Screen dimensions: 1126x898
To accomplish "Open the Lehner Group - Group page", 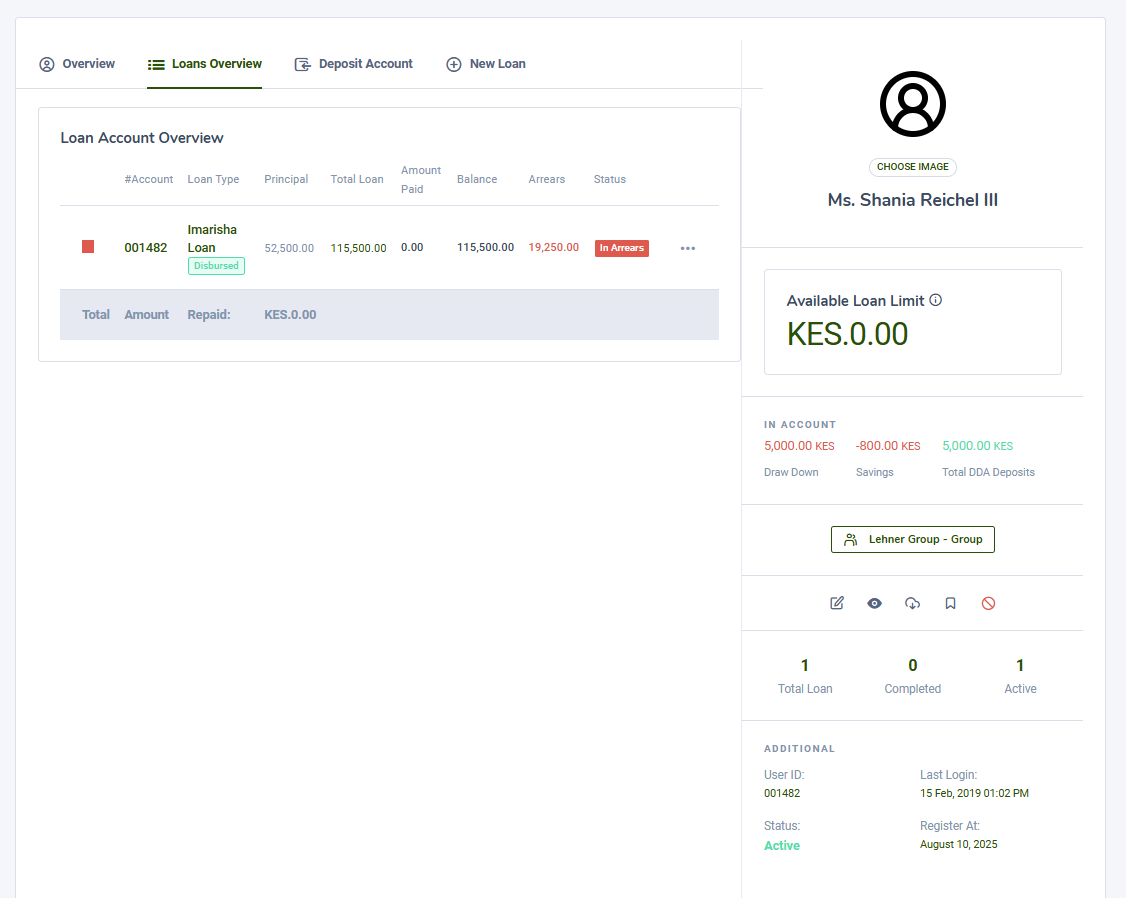I will [x=912, y=539].
